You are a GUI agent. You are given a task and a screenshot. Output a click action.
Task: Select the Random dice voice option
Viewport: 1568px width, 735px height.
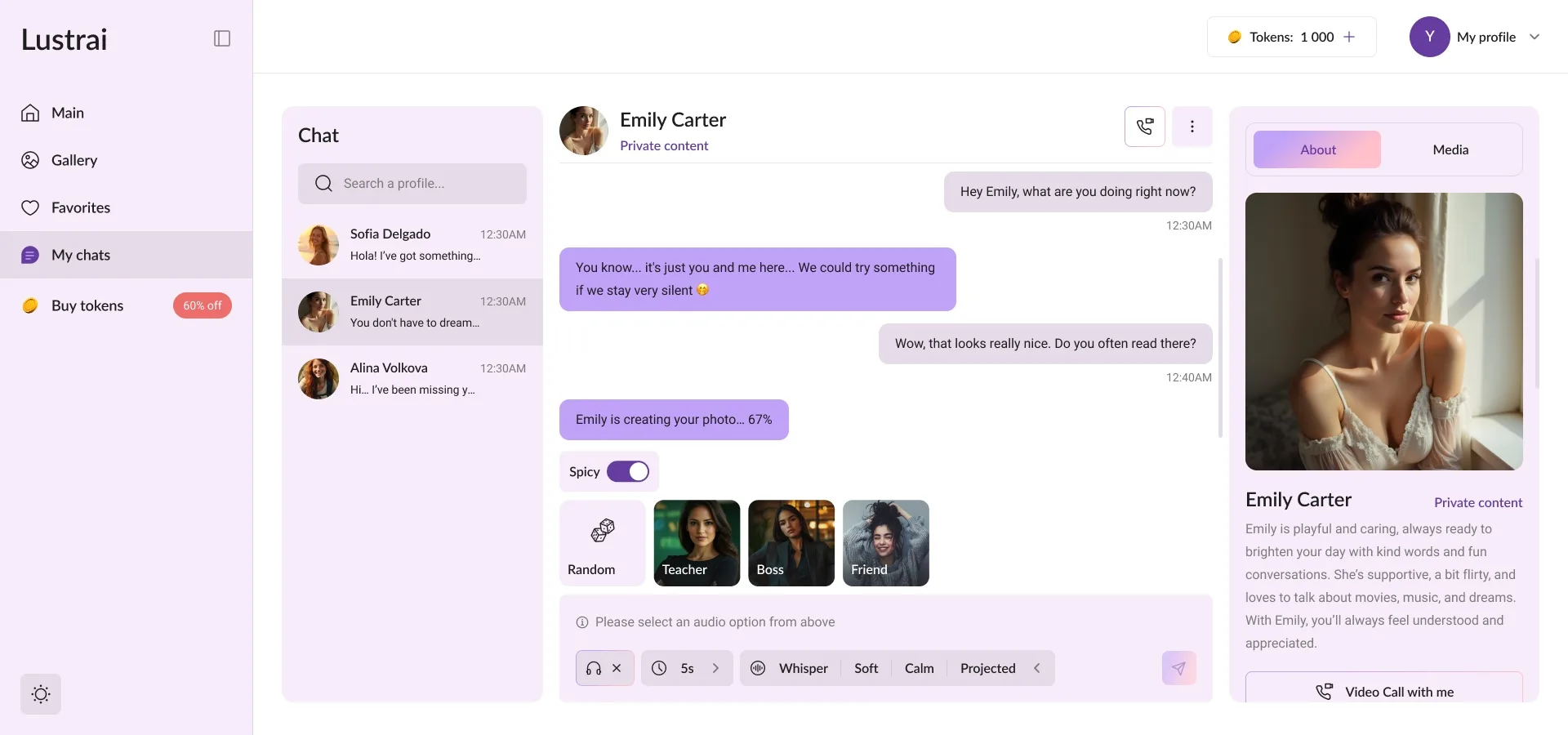point(601,543)
